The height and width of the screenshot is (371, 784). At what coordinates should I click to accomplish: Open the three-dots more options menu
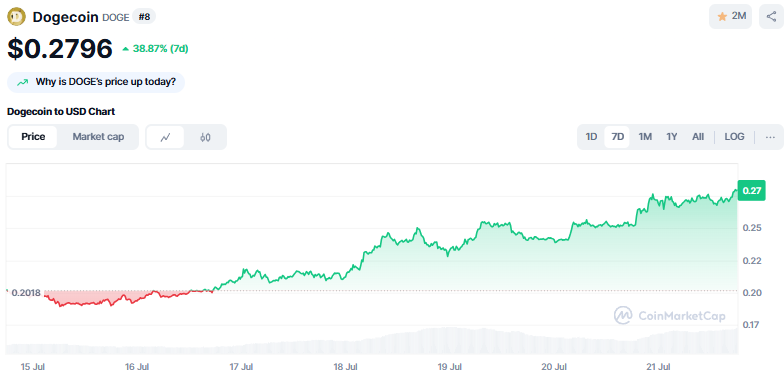770,137
